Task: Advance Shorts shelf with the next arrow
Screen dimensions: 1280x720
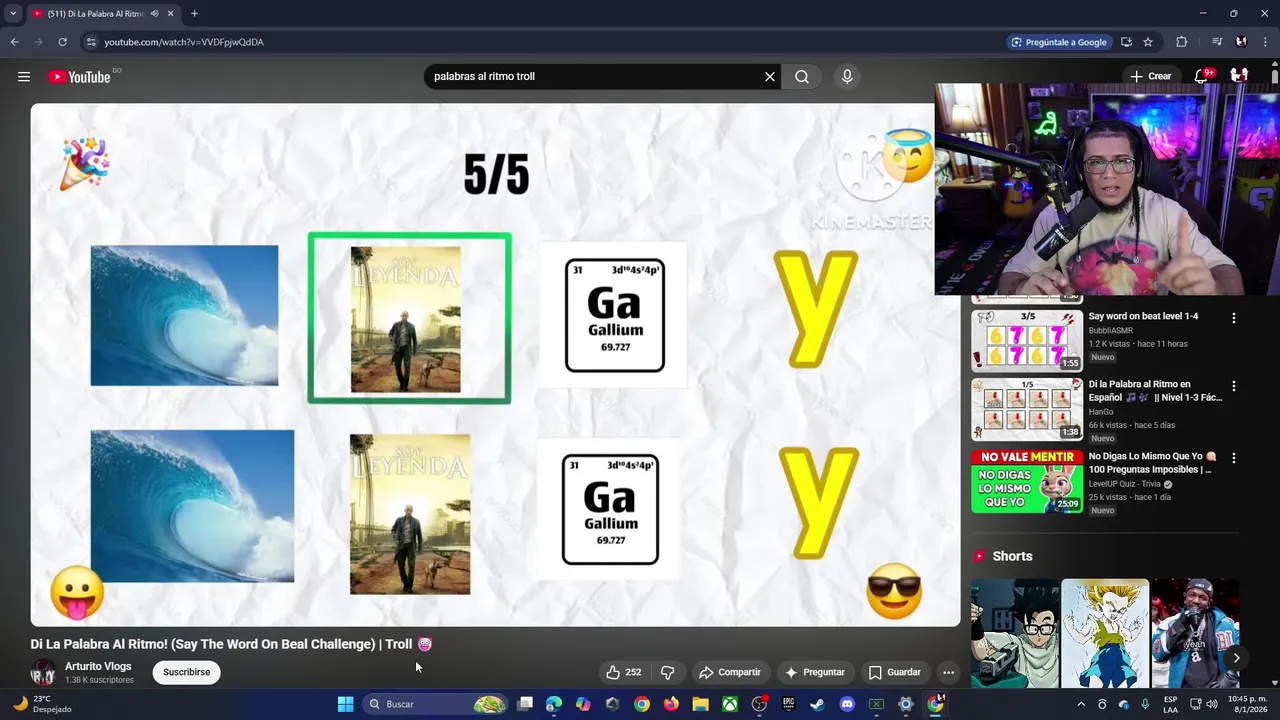Action: point(1236,658)
